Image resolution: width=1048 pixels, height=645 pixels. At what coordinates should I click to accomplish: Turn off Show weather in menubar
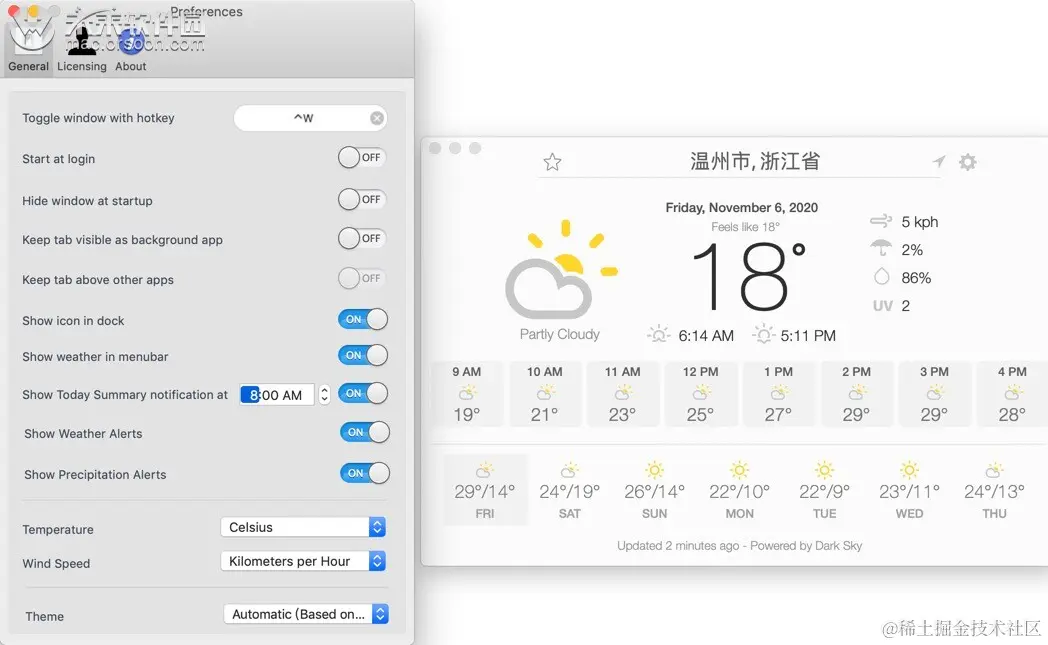click(363, 355)
